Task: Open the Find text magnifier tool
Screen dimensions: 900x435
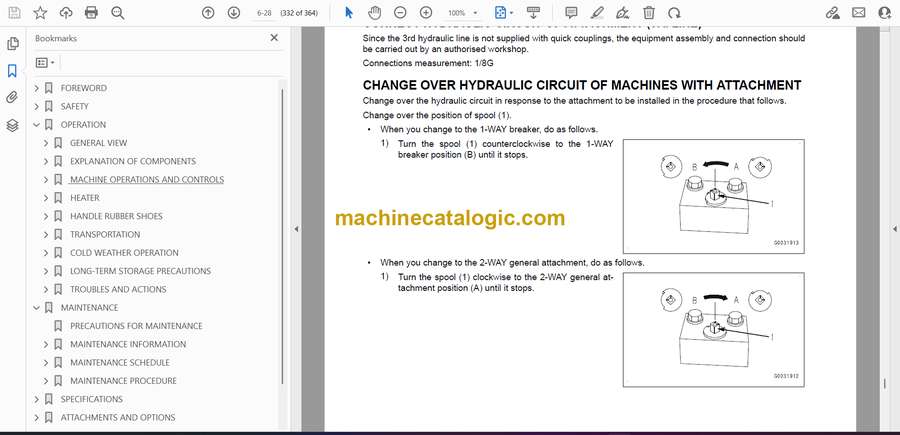Action: 118,13
